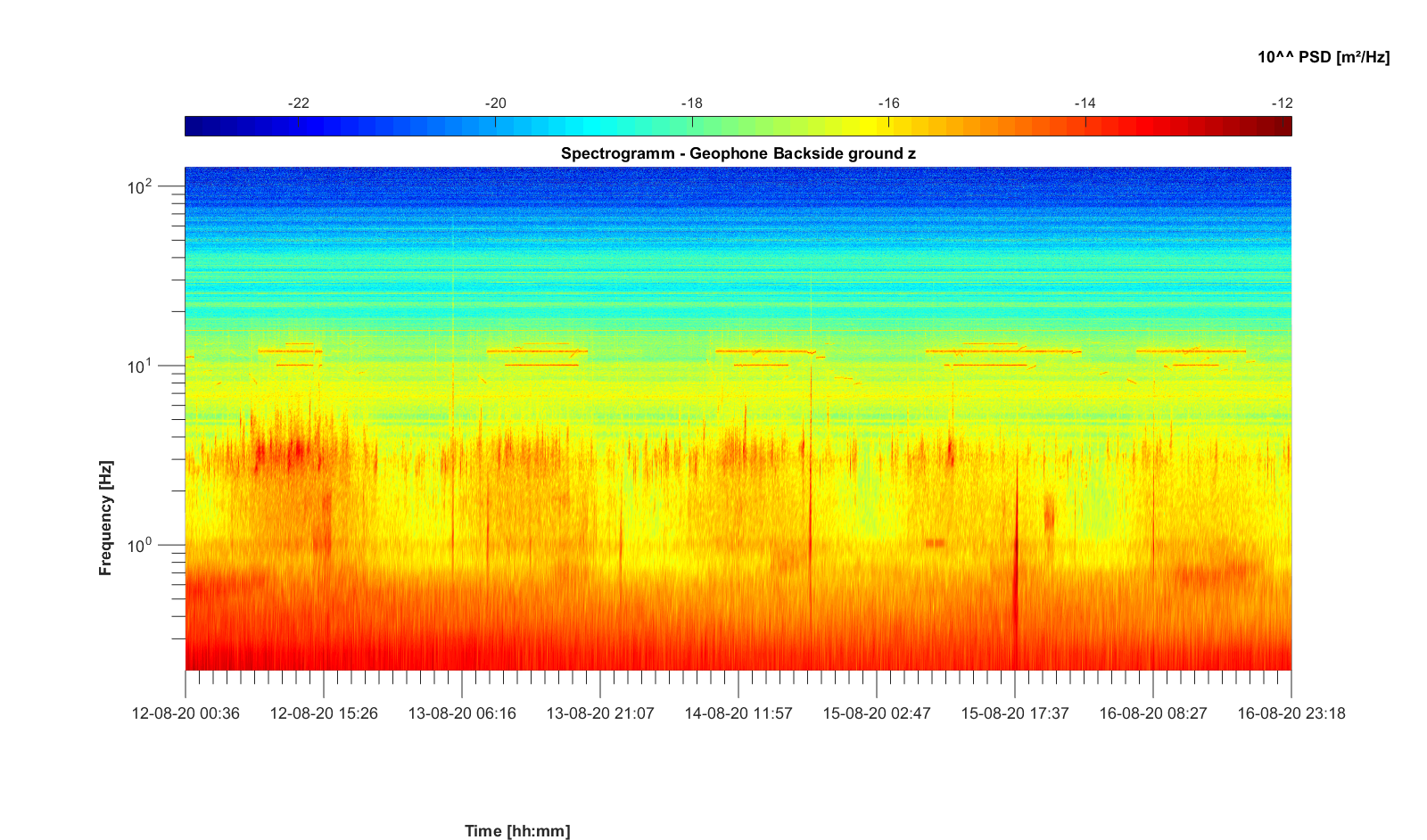Image resolution: width=1427 pixels, height=840 pixels.
Task: Click the time label '16-08-20 23:18'
Action: 1291,713
